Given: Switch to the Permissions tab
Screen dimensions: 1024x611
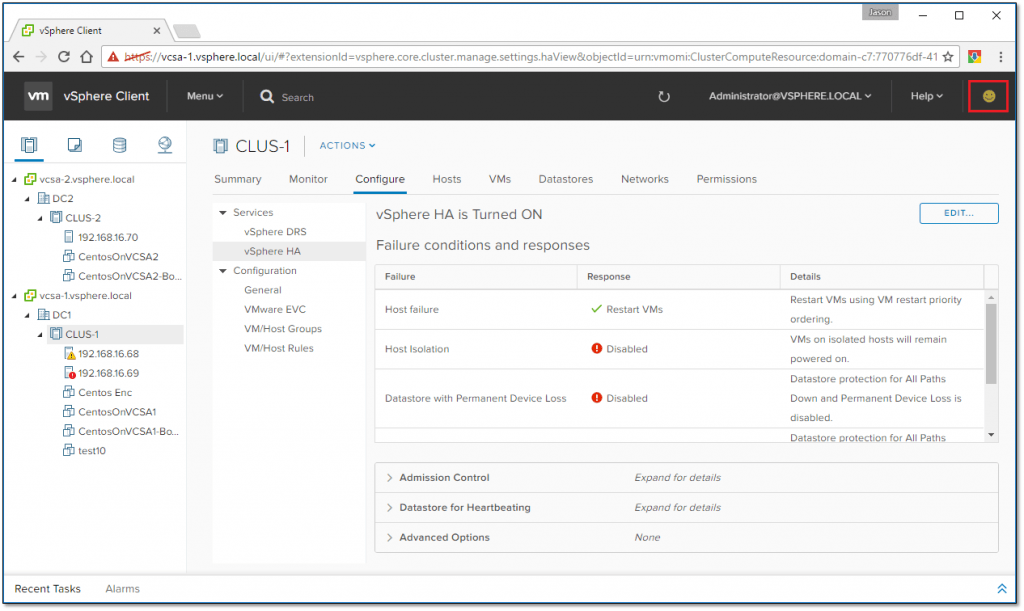Looking at the screenshot, I should pyautogui.click(x=726, y=180).
